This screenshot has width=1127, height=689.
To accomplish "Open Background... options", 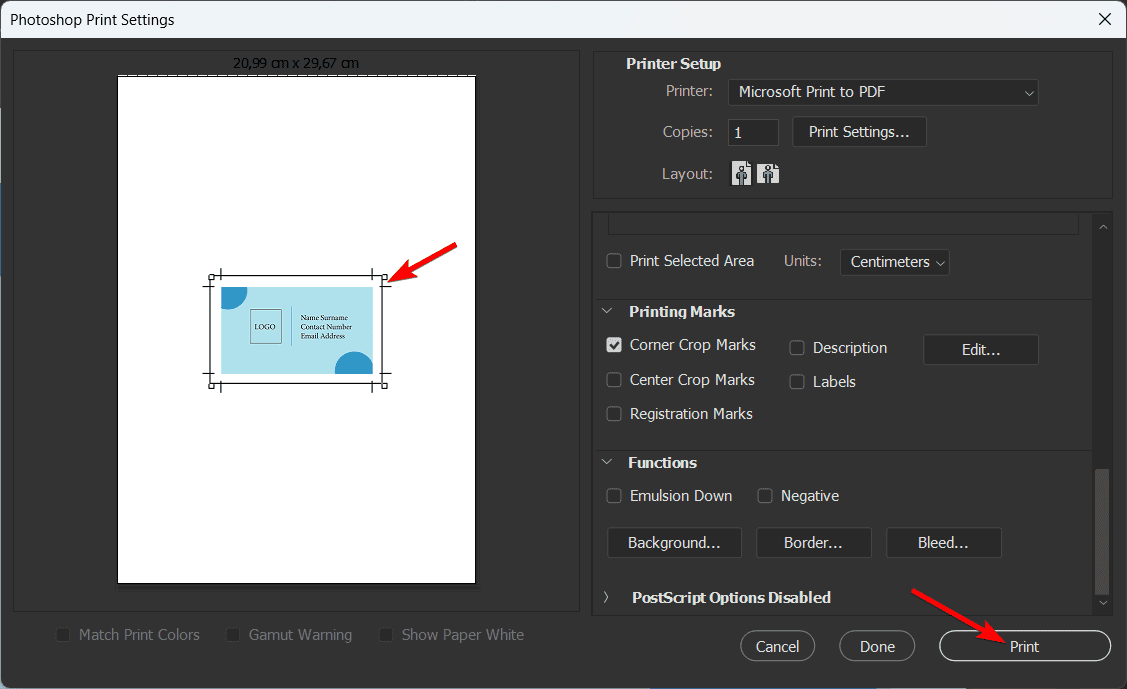I will 674,542.
